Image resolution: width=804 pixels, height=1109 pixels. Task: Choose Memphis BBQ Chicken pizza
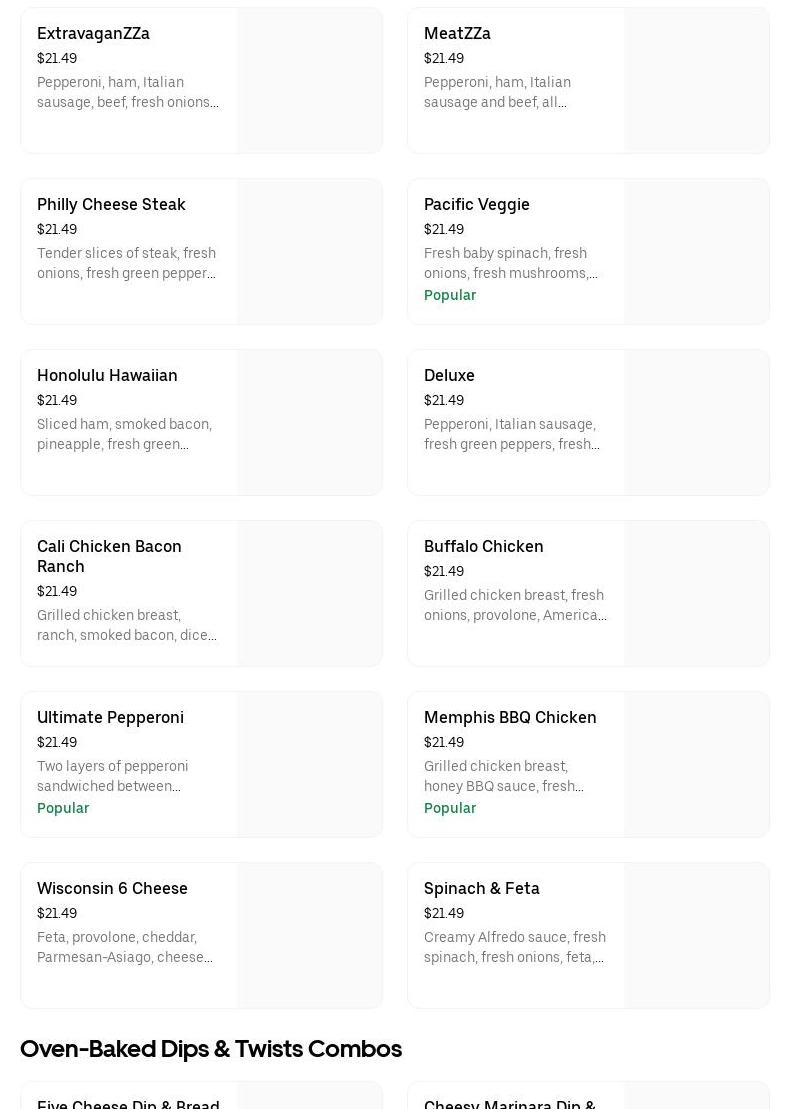(510, 718)
